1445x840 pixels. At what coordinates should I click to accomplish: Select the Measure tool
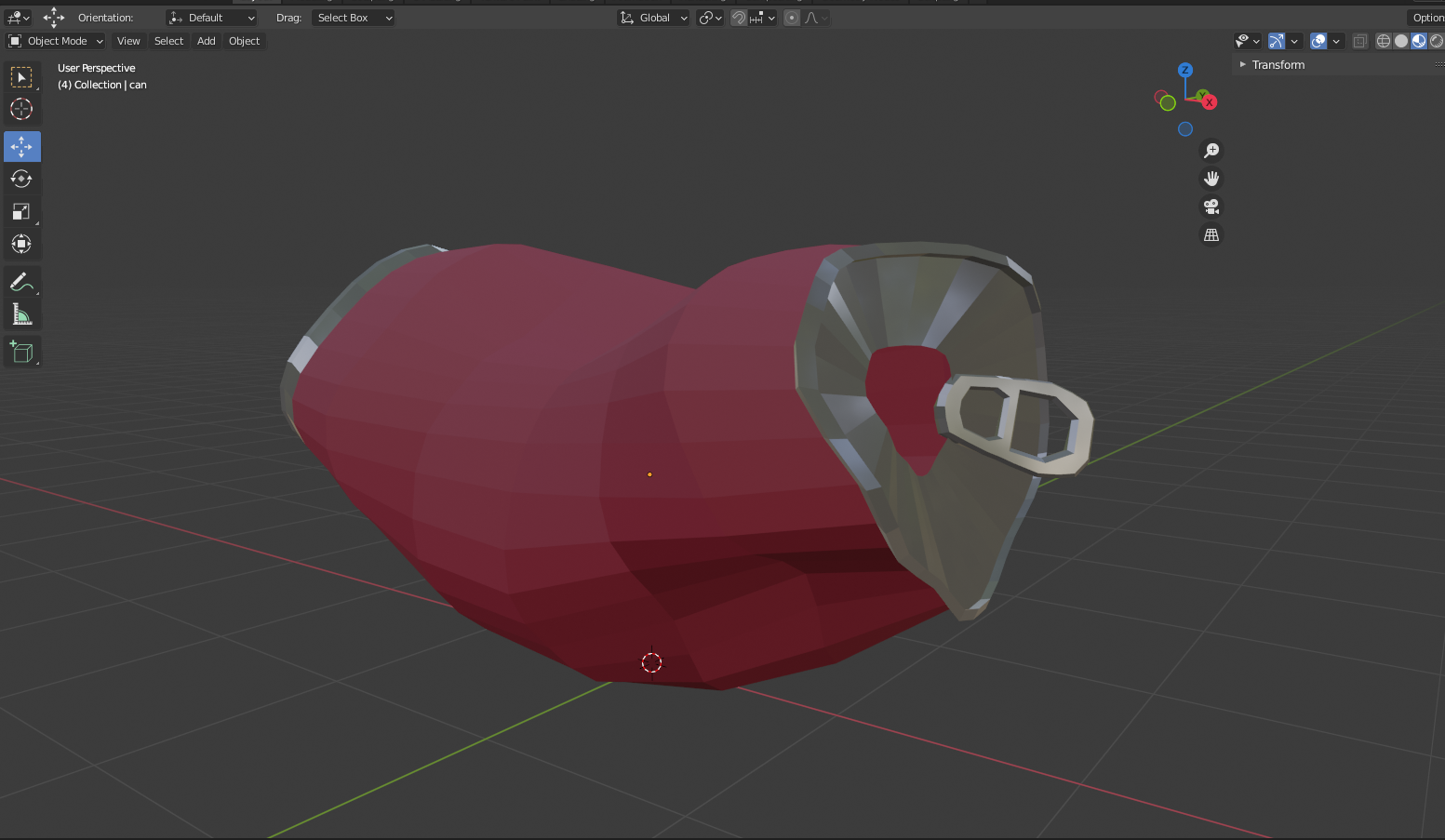21,315
